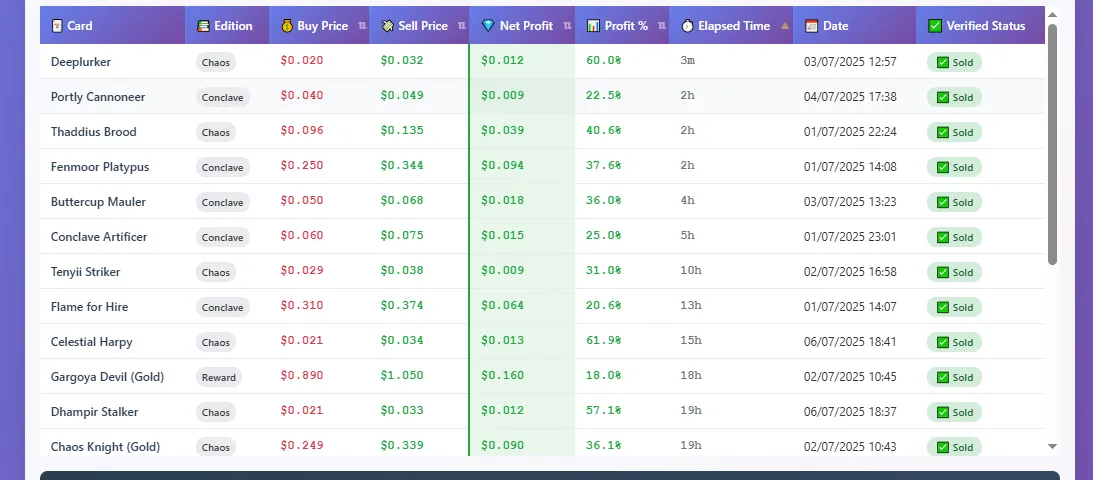Click the Date column header label
The height and width of the screenshot is (480, 1093).
836,26
